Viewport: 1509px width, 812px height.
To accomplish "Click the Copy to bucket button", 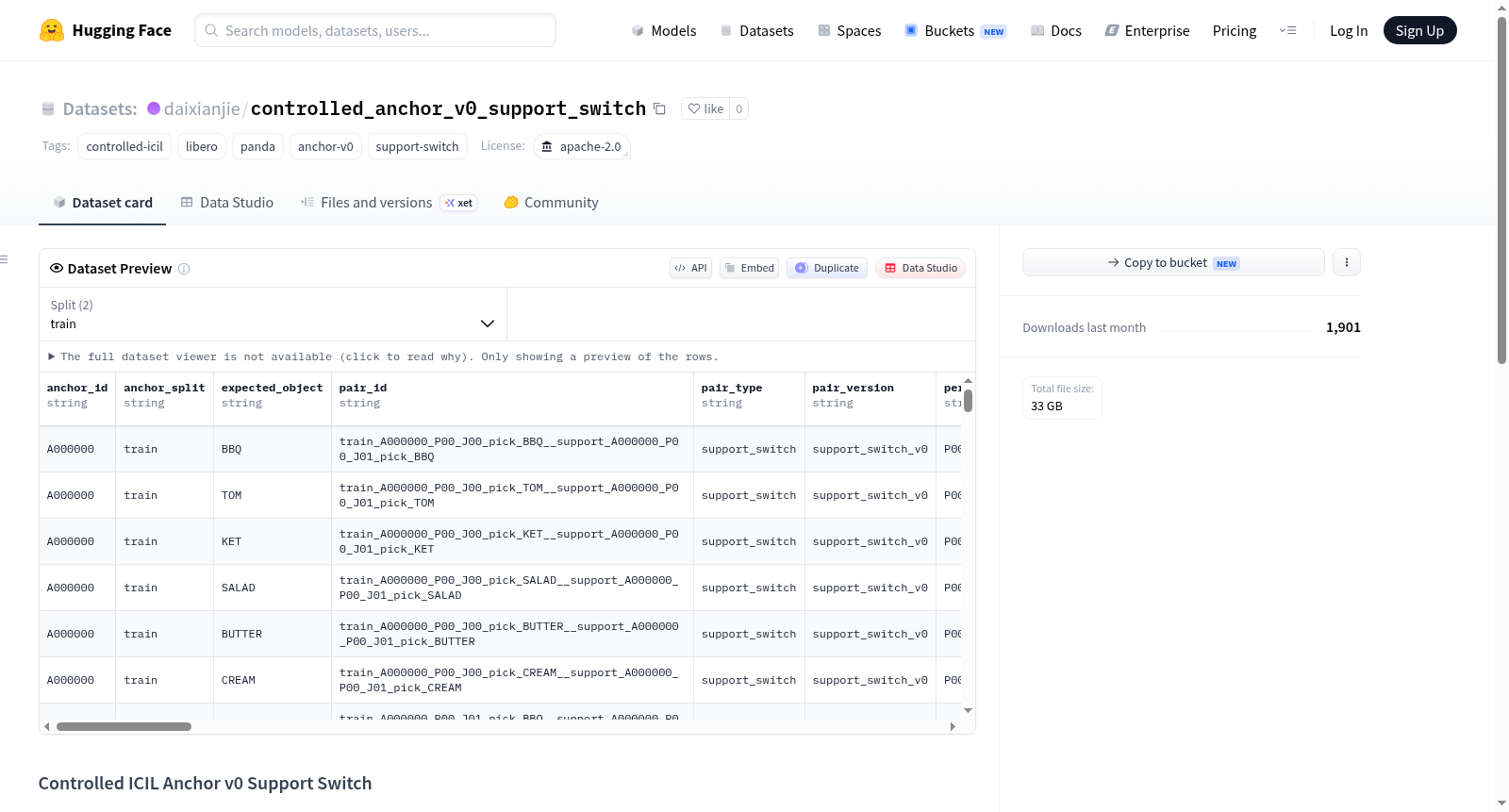I will click(1173, 262).
